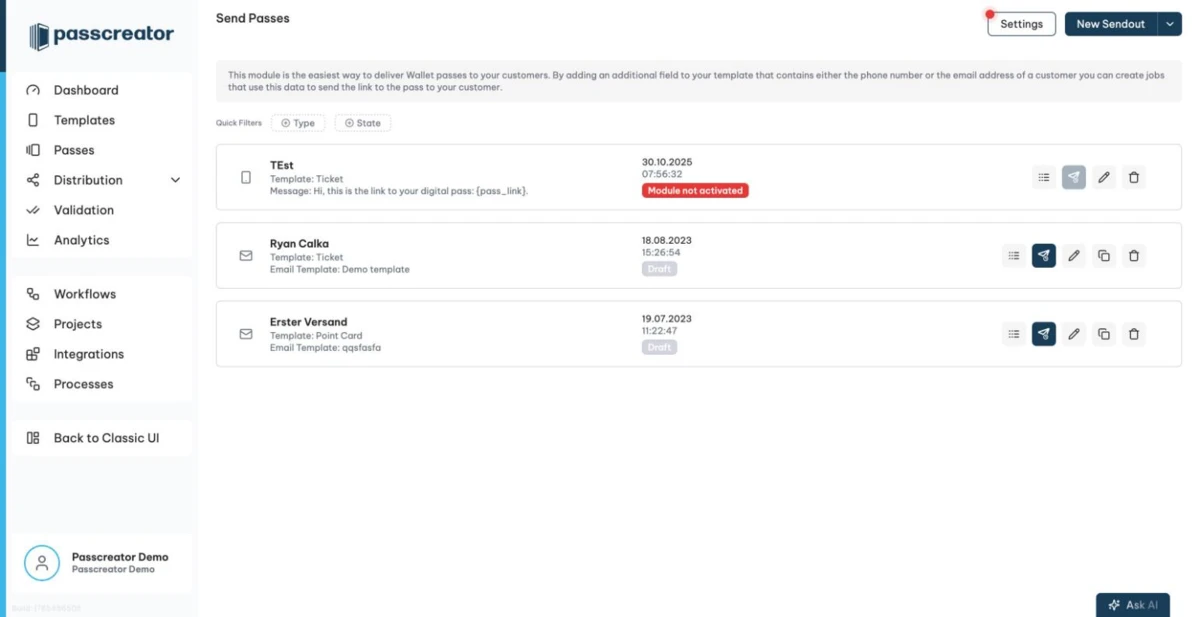Open the Type quick filter
The height and width of the screenshot is (617, 1200).
298,123
